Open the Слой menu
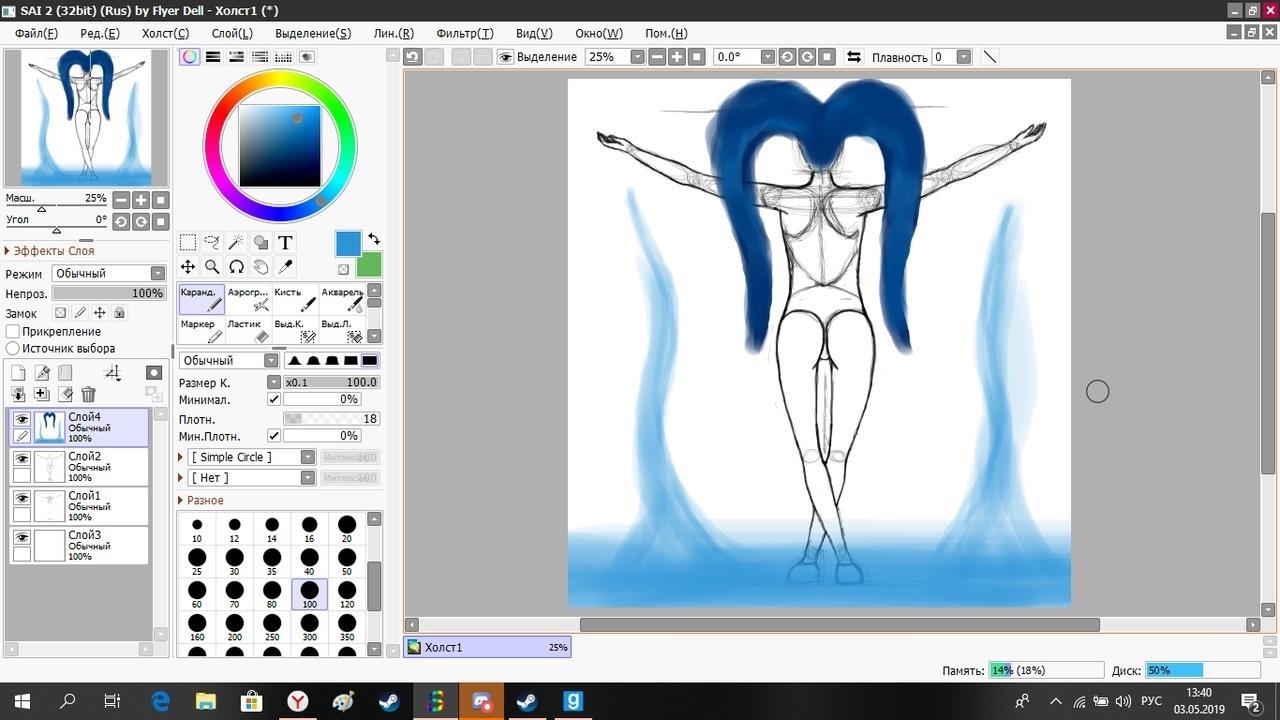Screen dimensions: 1280x720 tap(232, 33)
